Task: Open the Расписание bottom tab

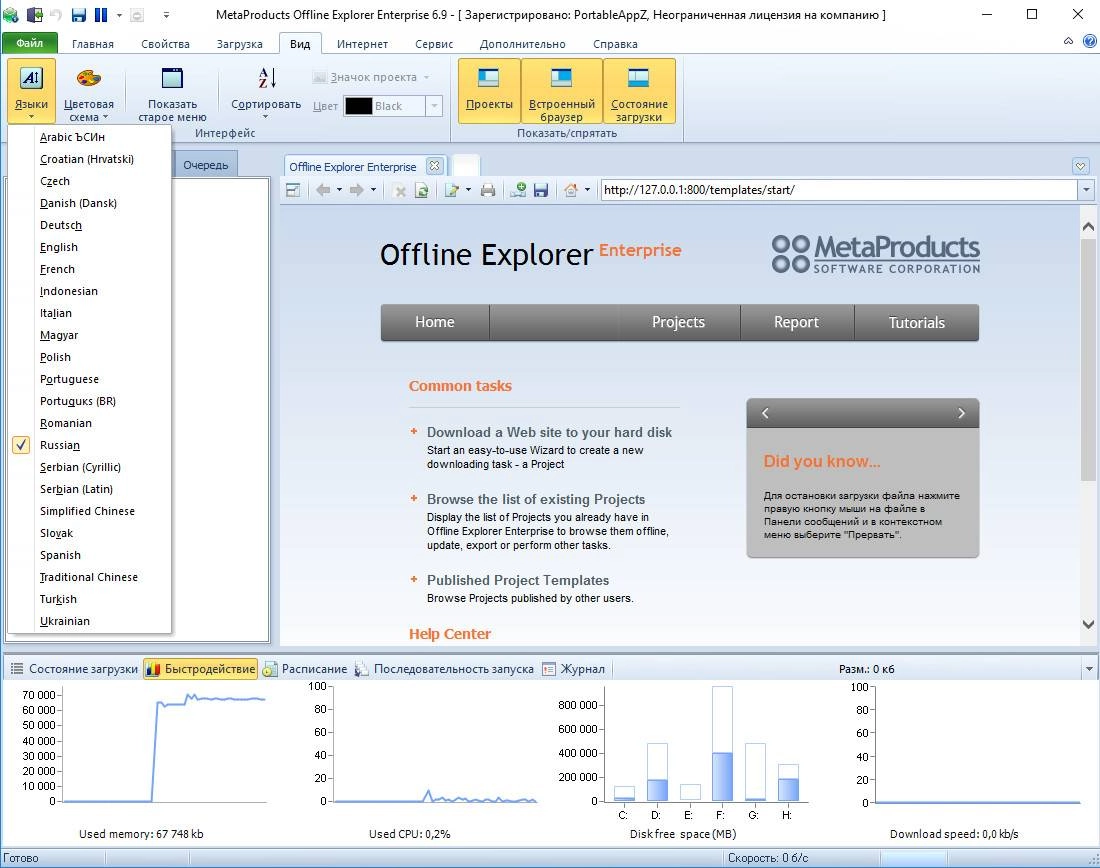Action: coord(305,669)
